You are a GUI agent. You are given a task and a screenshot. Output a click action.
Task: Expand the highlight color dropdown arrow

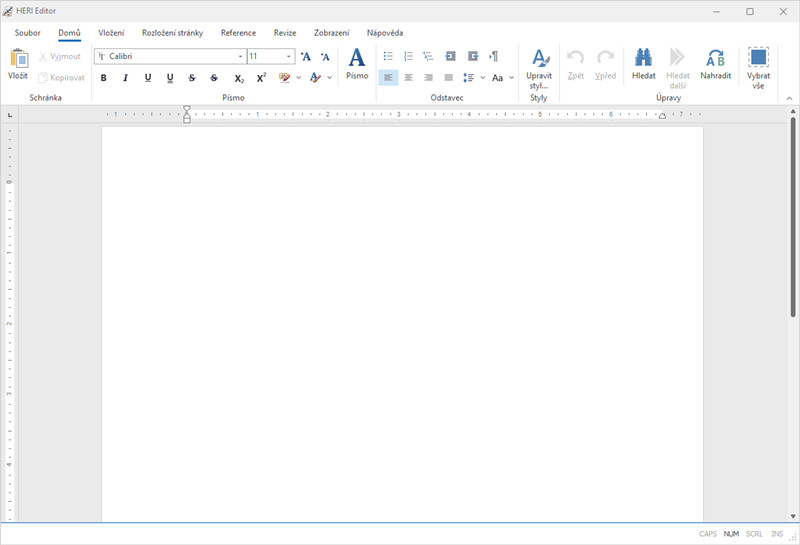pos(299,78)
